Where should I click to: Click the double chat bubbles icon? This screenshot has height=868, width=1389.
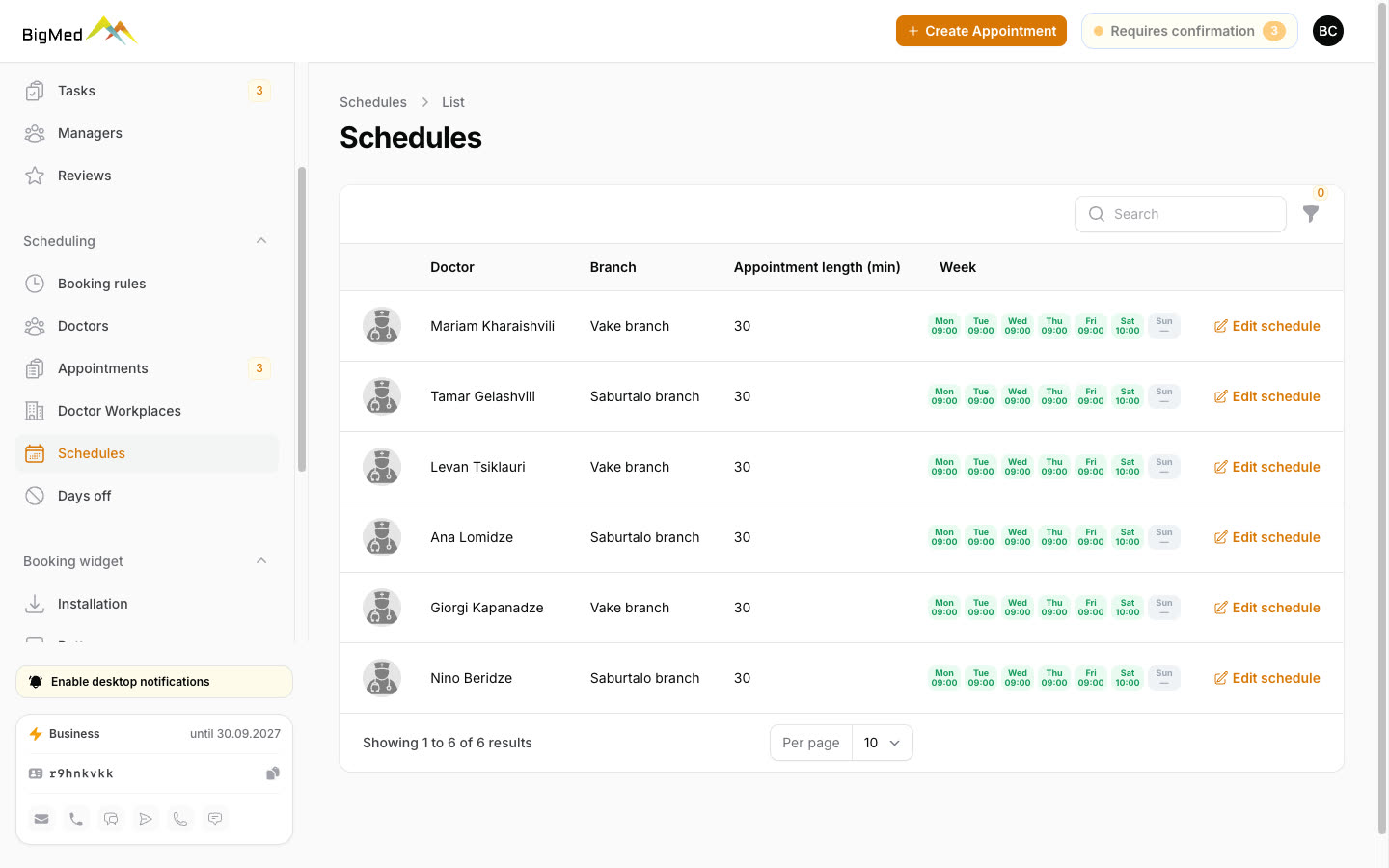(x=111, y=819)
